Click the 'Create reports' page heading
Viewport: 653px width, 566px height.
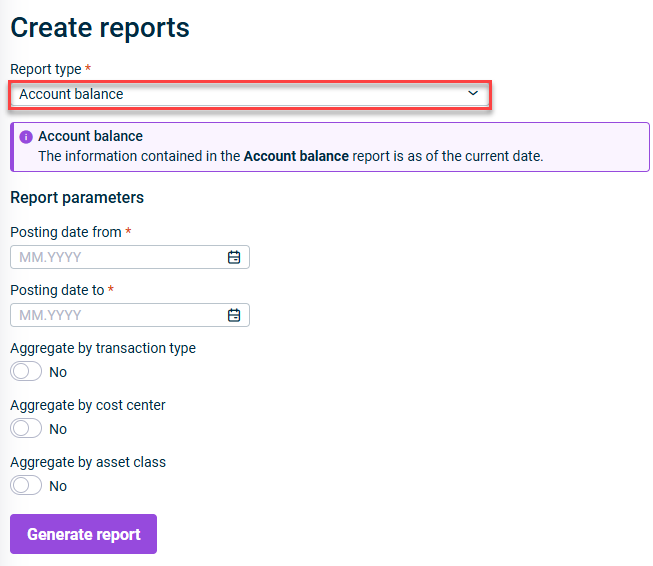[x=100, y=28]
